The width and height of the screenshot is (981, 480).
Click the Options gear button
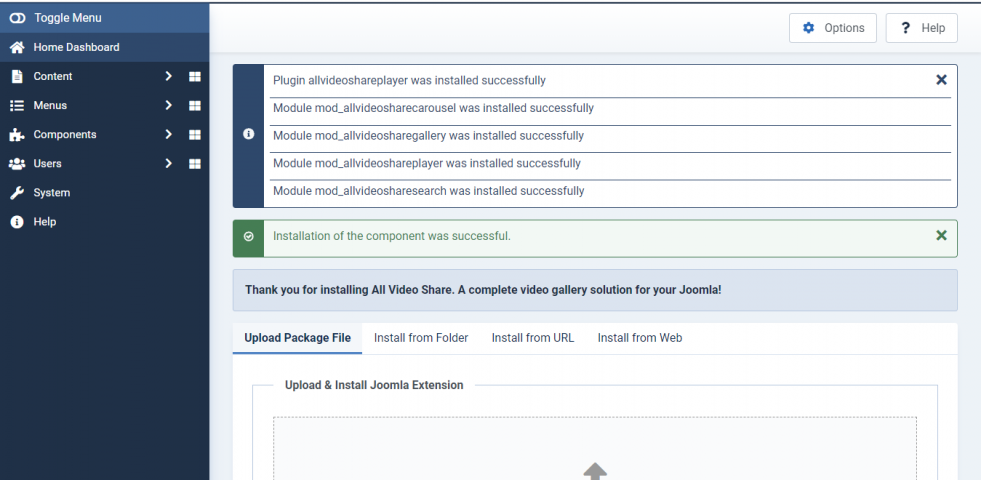point(833,28)
